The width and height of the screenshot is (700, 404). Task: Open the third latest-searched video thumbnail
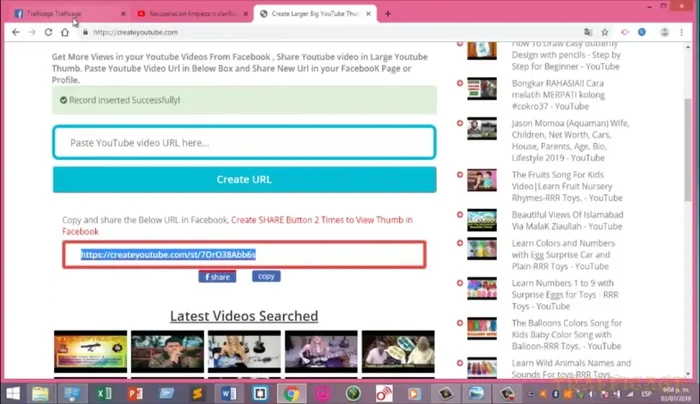tap(244, 352)
